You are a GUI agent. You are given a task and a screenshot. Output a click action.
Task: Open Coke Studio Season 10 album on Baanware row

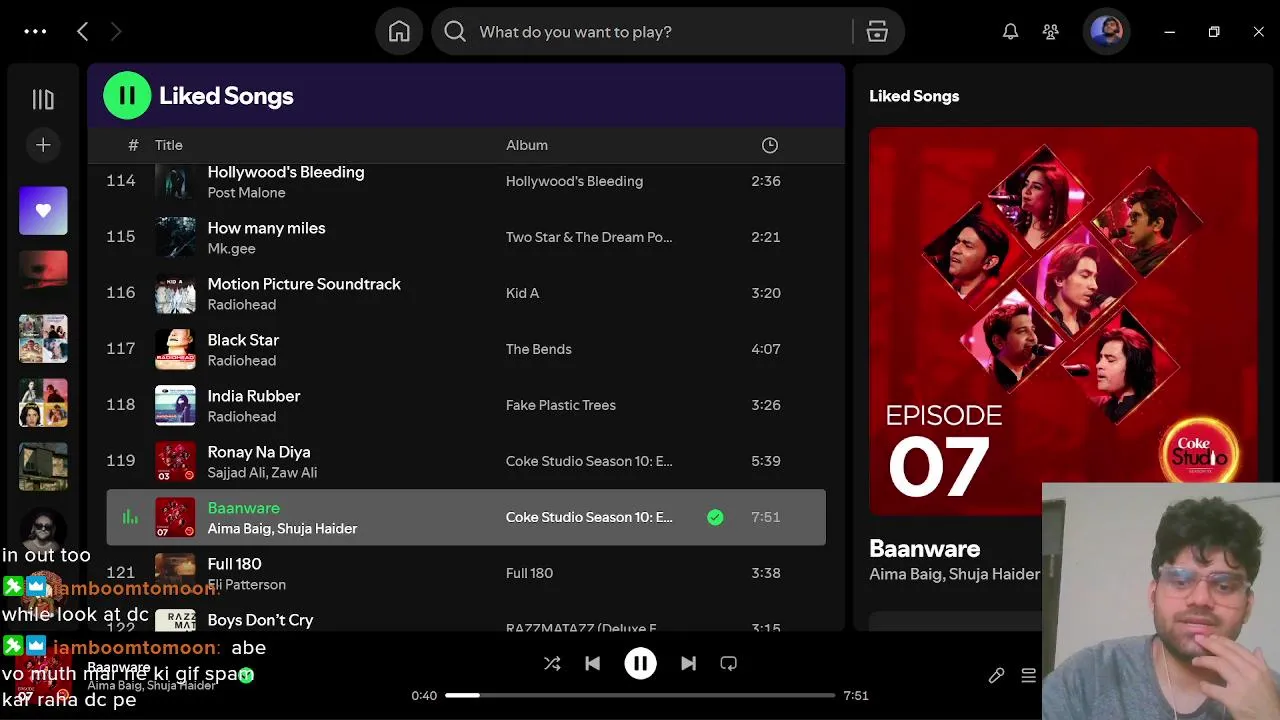pos(589,517)
